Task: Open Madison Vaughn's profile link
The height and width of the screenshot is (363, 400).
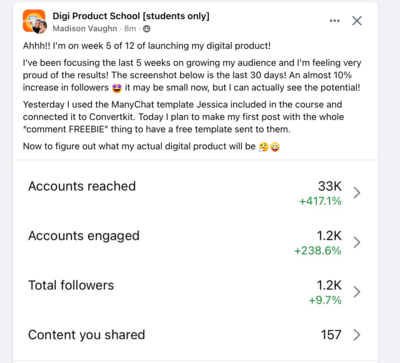Action: coord(85,29)
